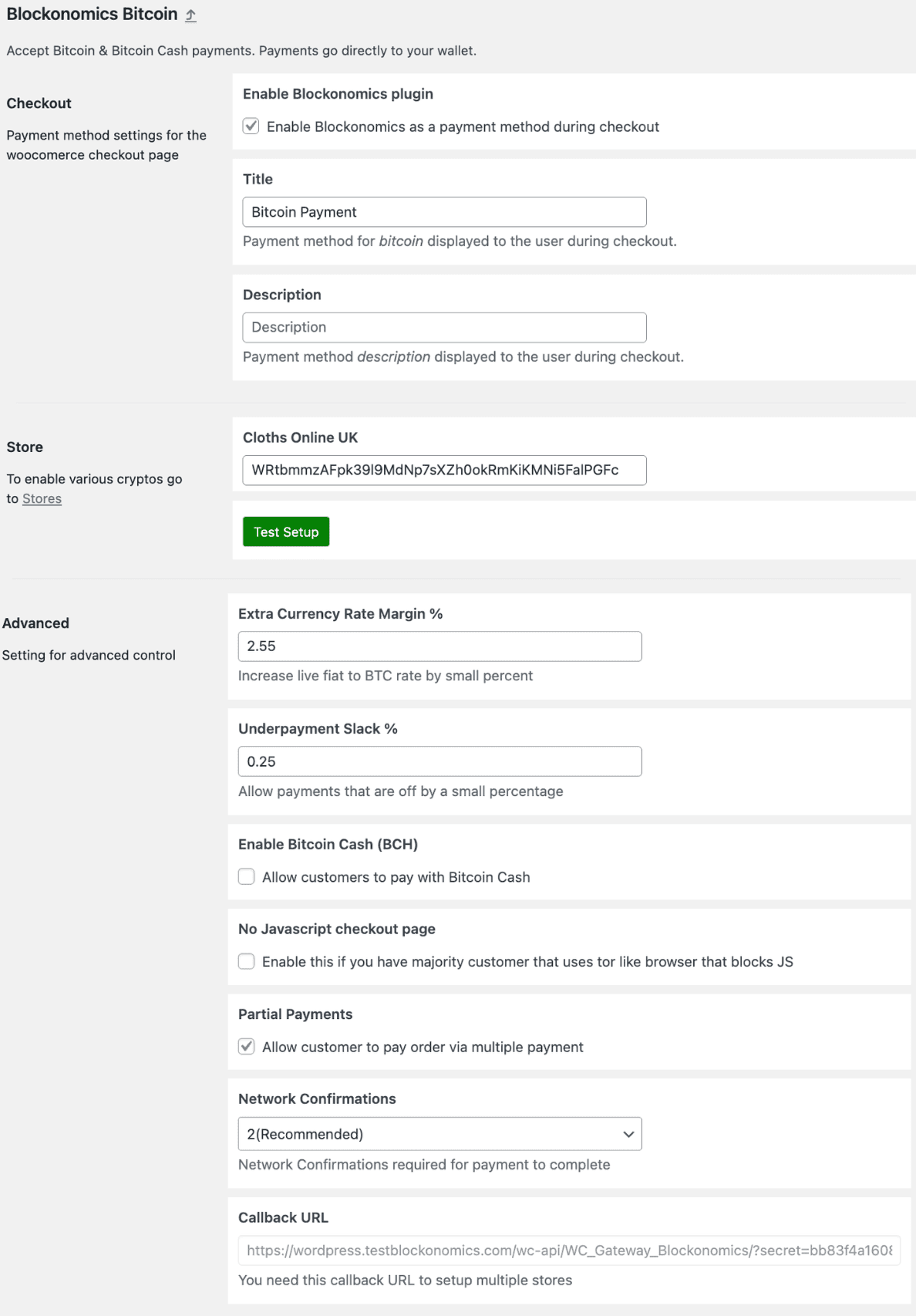The height and width of the screenshot is (1316, 916).
Task: Select the Cloths Online UK API key field
Action: tap(444, 470)
